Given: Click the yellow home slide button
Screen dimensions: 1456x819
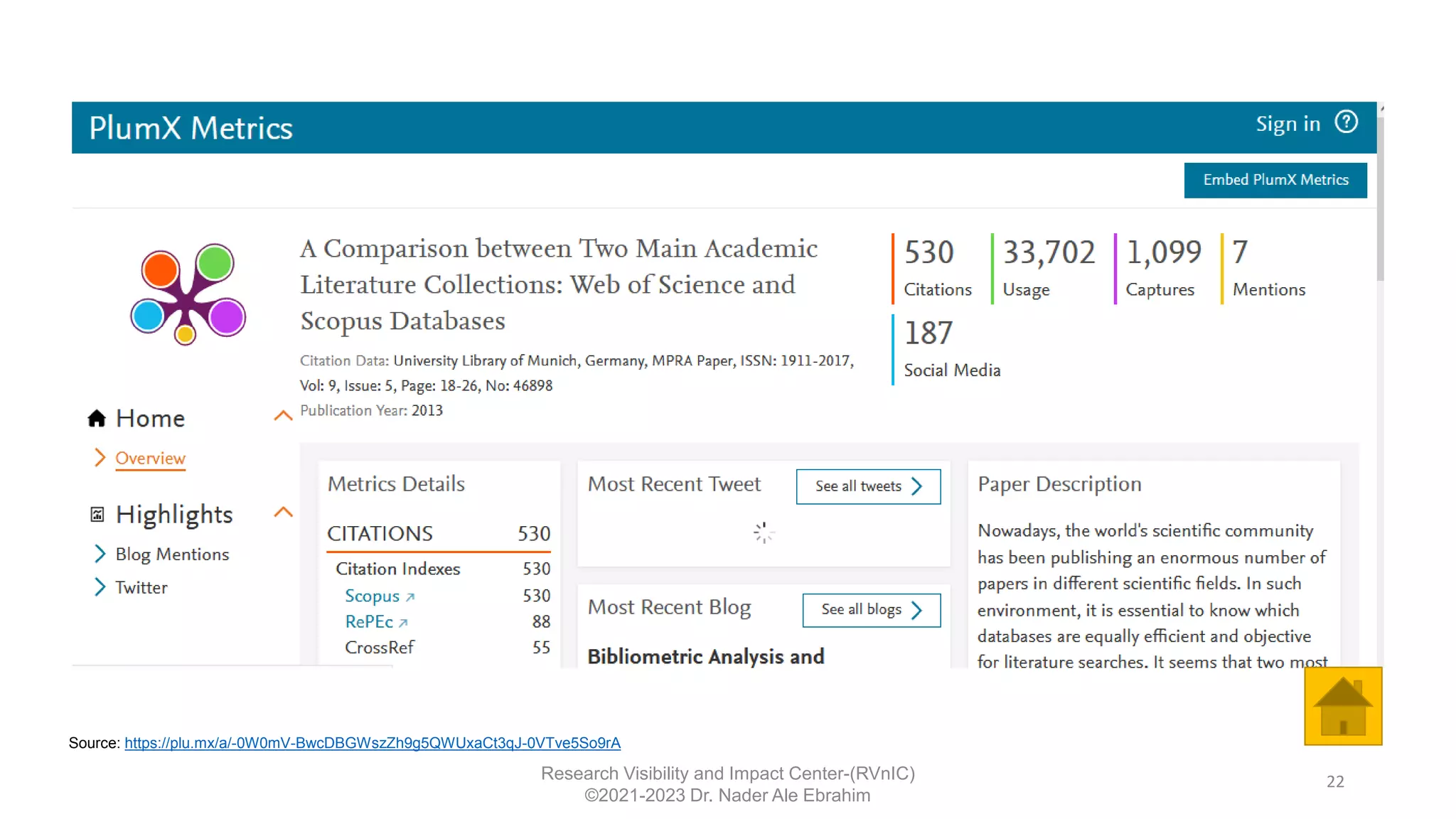Looking at the screenshot, I should [1343, 706].
